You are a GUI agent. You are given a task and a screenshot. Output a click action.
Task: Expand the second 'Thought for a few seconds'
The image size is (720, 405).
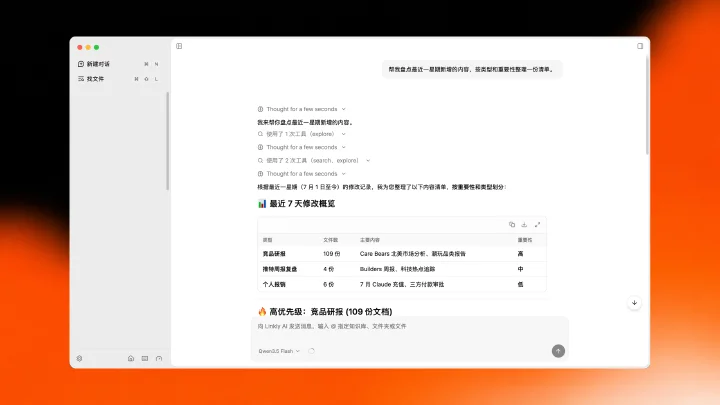point(301,147)
